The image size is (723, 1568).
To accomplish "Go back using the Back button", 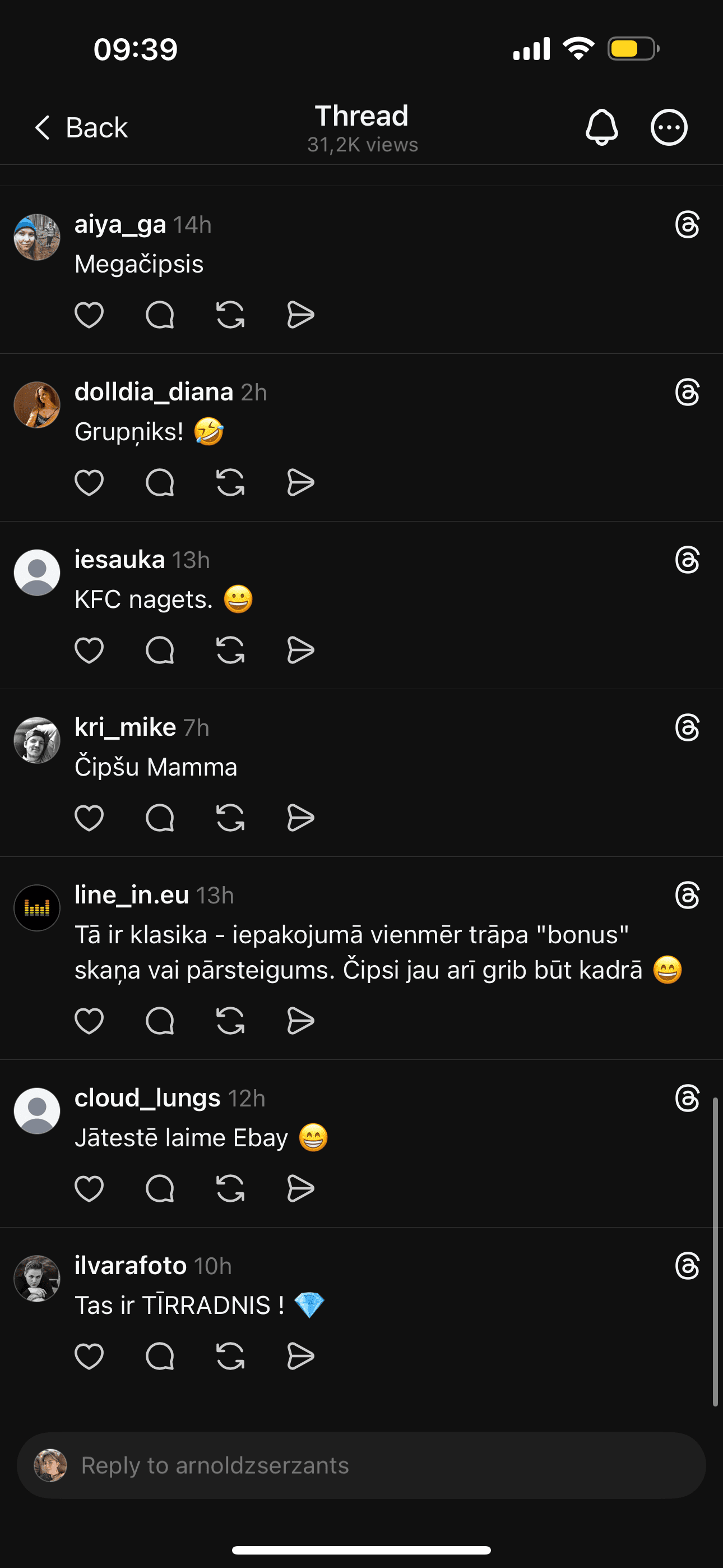I will pyautogui.click(x=82, y=128).
